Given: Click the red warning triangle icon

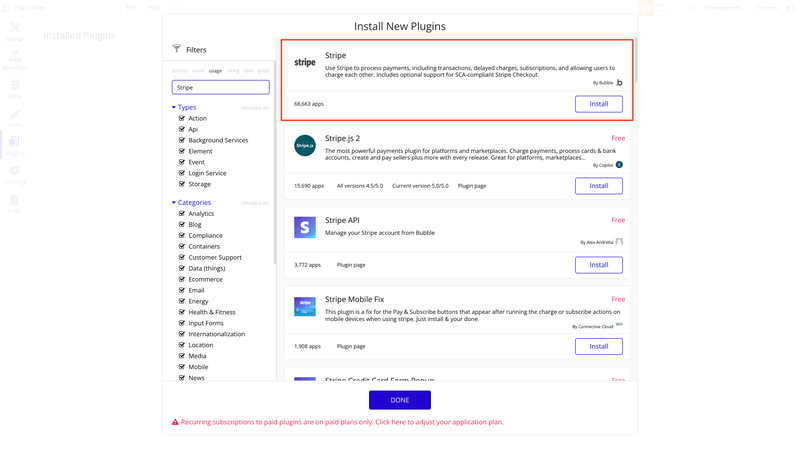Looking at the screenshot, I should 175,422.
